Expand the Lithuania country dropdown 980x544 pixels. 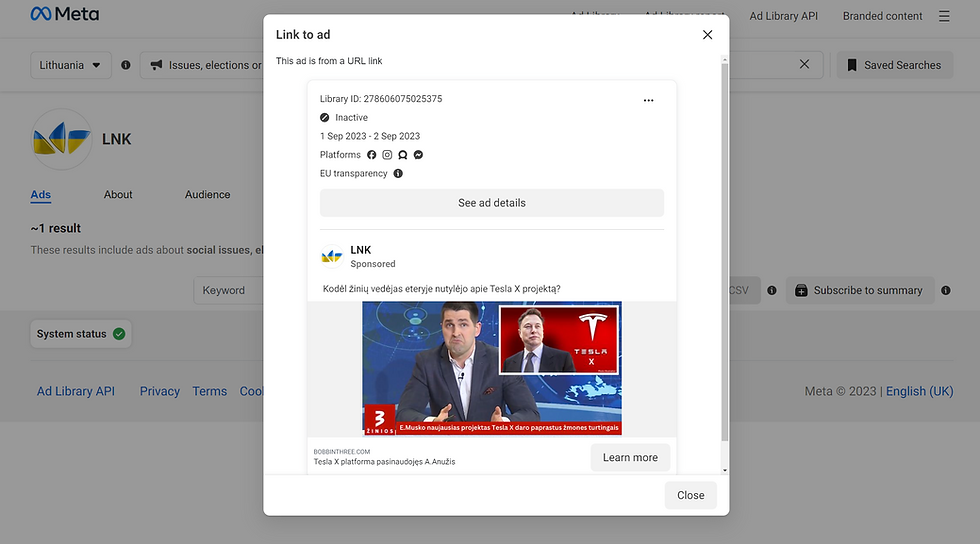coord(71,65)
